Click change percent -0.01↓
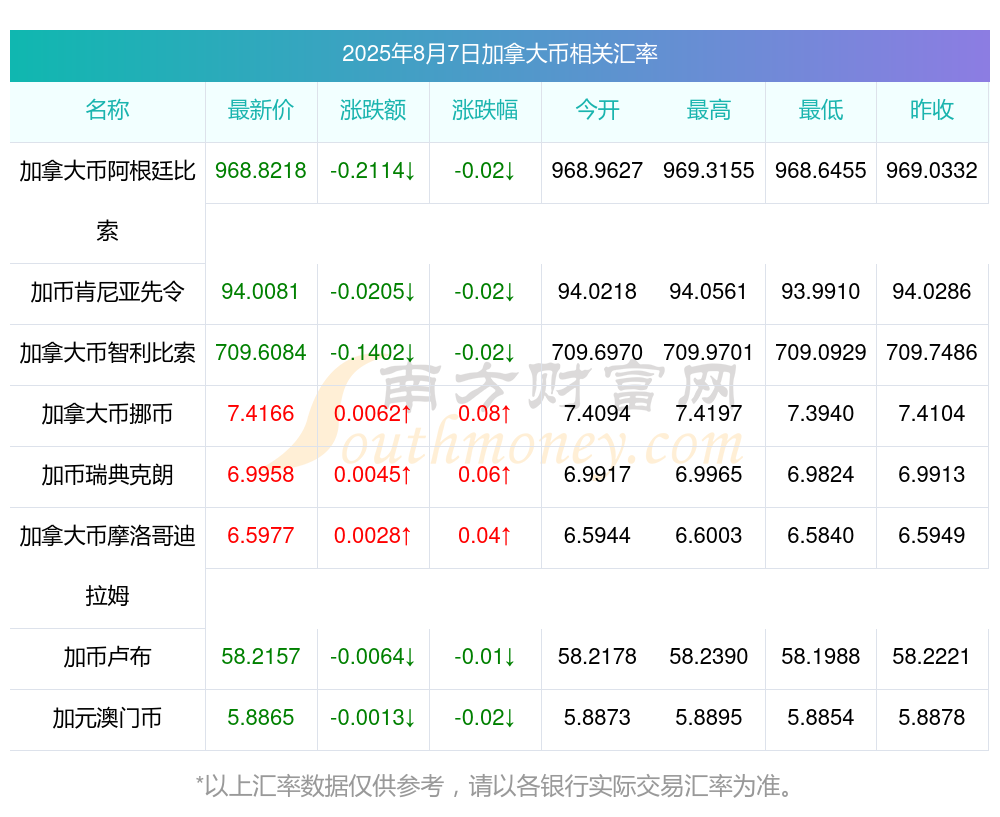1000x817 pixels. tap(485, 656)
